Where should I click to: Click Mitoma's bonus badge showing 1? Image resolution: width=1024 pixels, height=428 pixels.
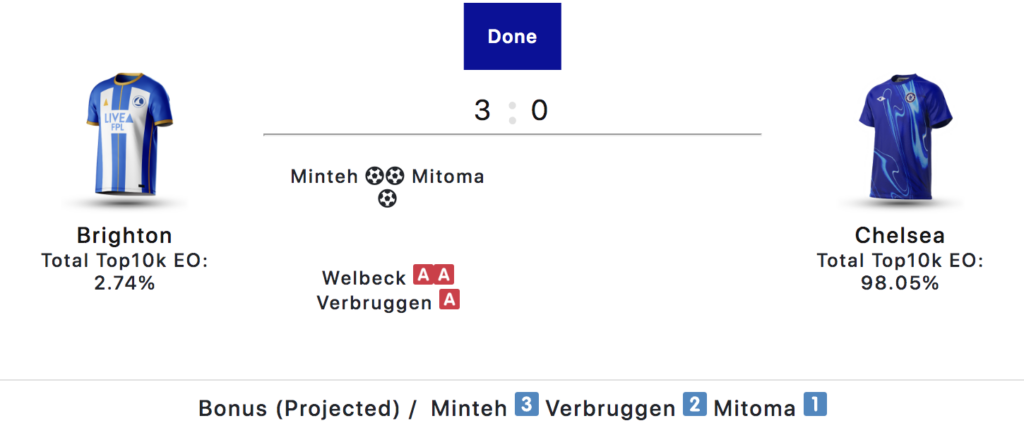pyautogui.click(x=817, y=406)
